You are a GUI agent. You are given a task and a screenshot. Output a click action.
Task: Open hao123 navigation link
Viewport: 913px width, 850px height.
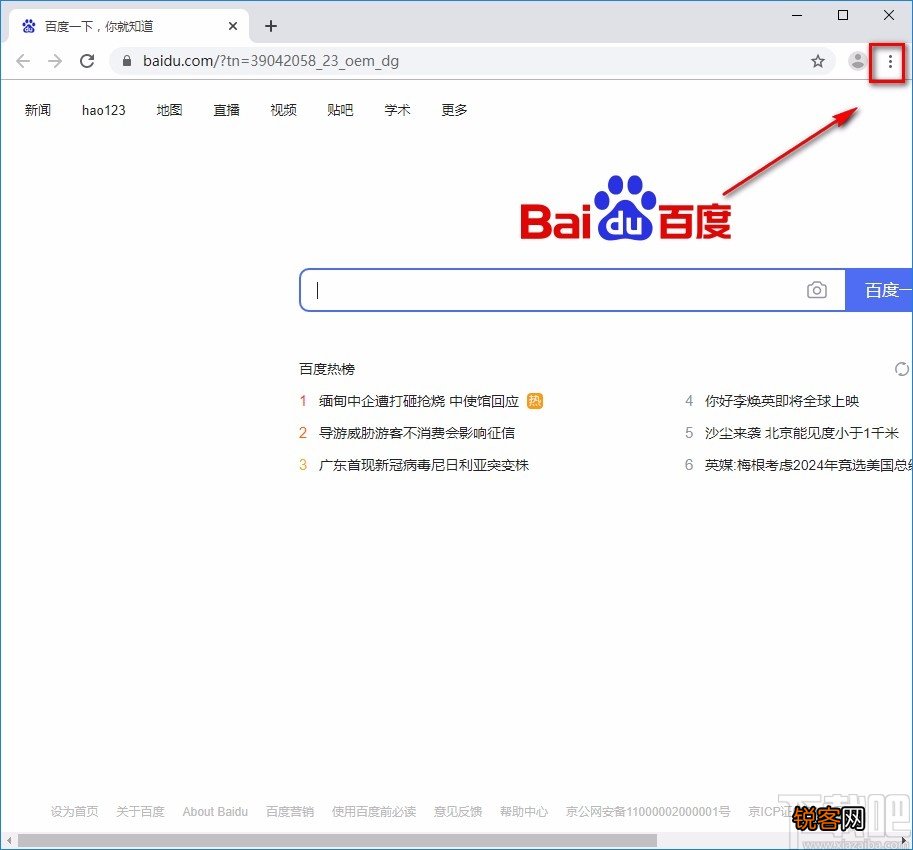pos(104,110)
